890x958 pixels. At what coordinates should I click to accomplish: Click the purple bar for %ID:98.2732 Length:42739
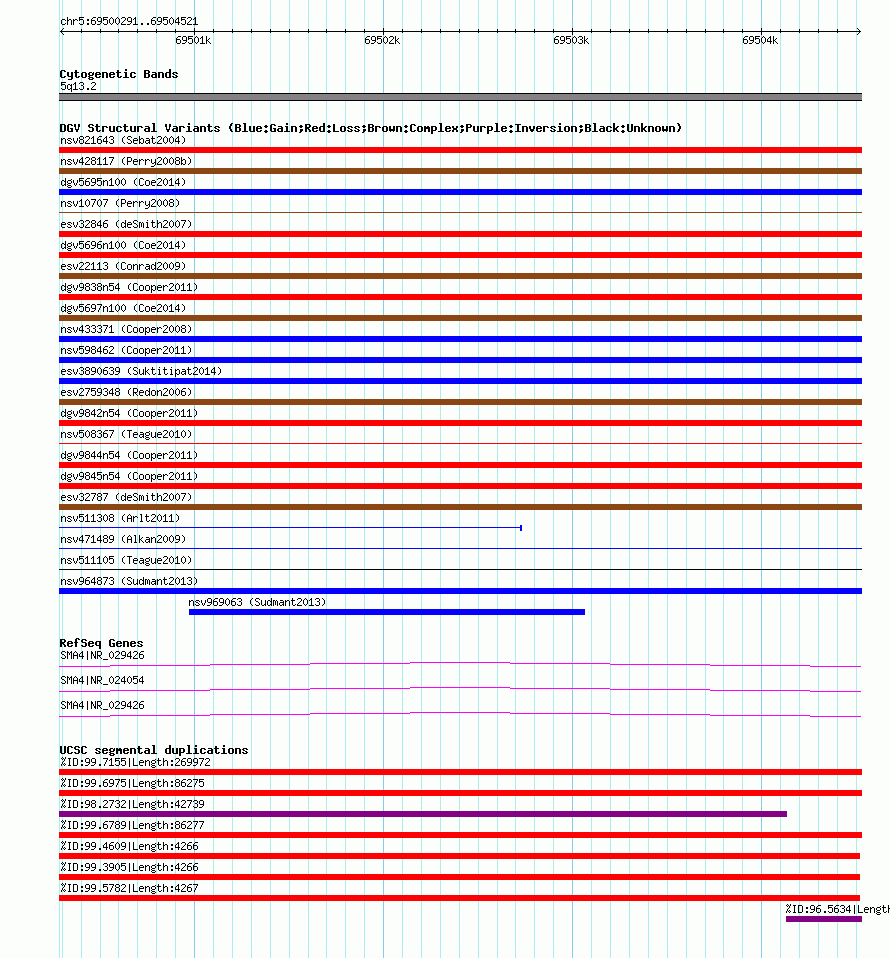pyautogui.click(x=423, y=814)
